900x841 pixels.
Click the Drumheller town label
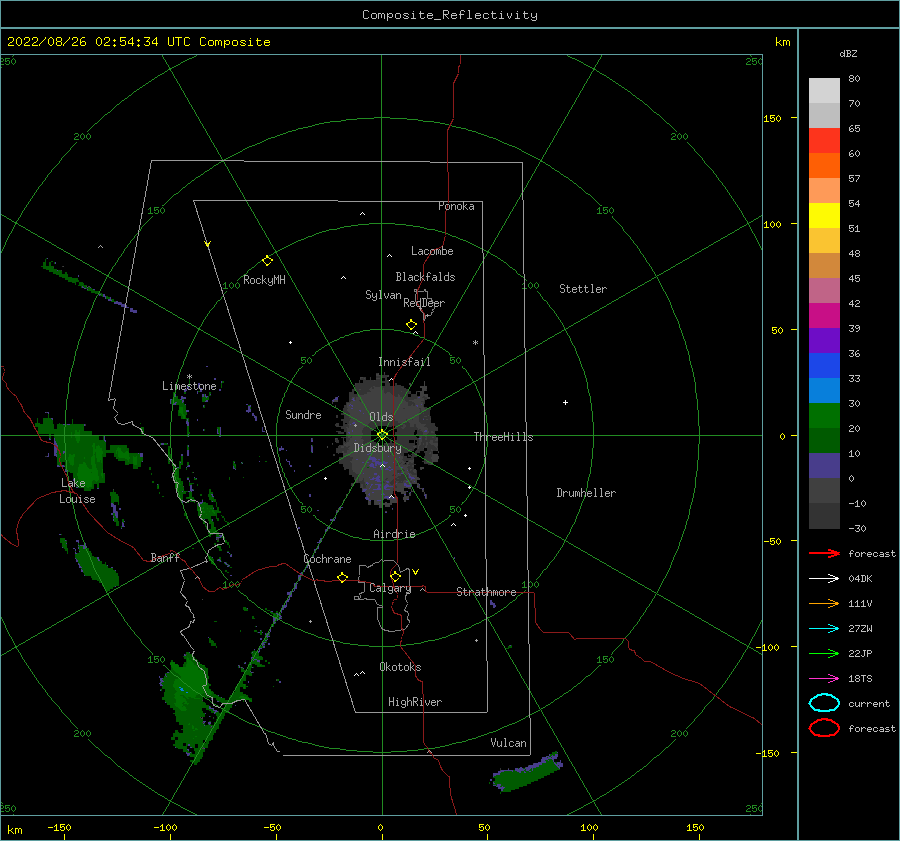click(x=586, y=493)
